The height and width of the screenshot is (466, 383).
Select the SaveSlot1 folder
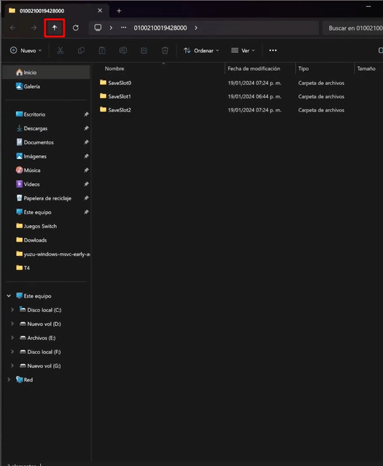(115, 96)
